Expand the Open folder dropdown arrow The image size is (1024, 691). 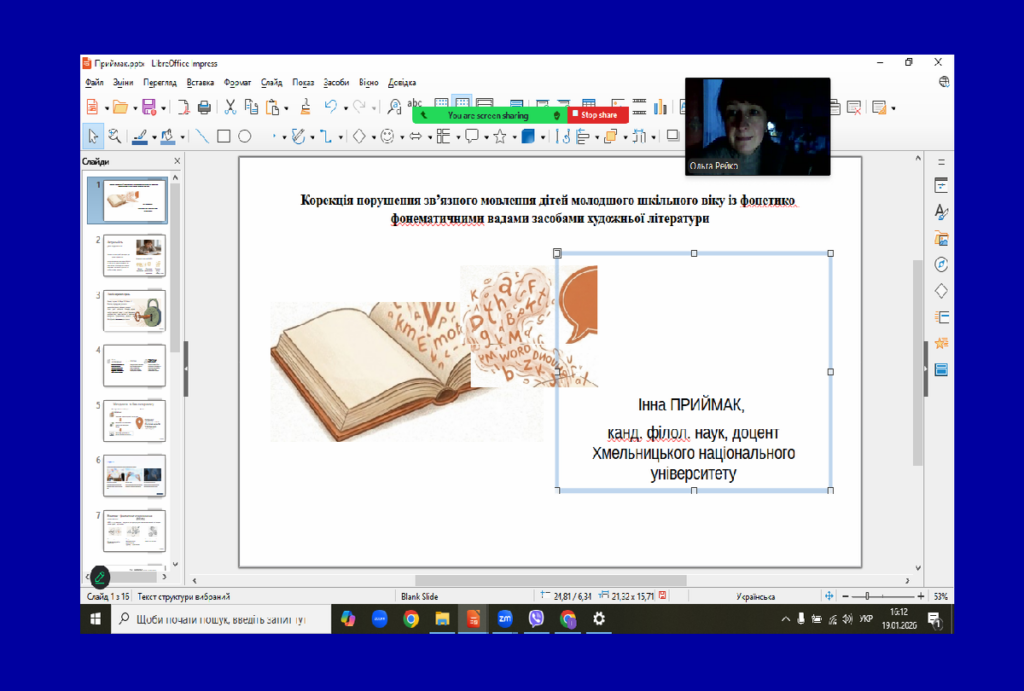133,108
